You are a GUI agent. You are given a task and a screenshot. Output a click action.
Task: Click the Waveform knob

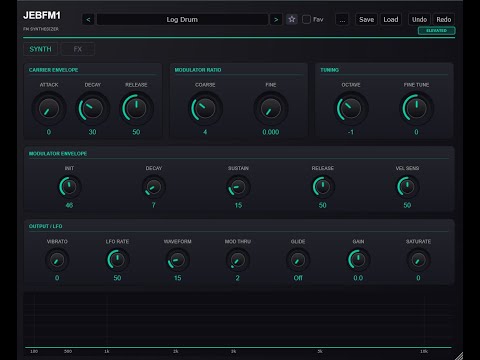pos(177,260)
